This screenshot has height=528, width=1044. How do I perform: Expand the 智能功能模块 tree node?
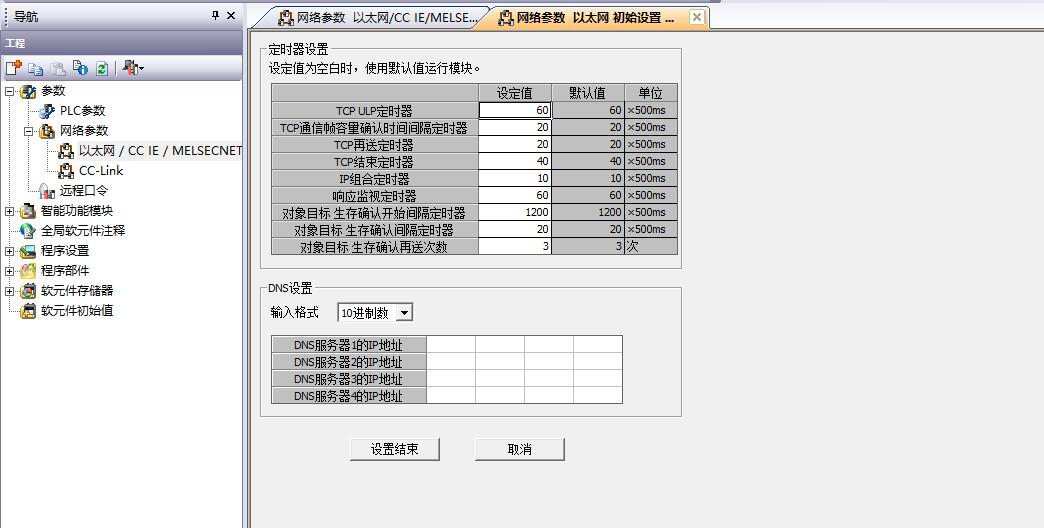pyautogui.click(x=10, y=211)
